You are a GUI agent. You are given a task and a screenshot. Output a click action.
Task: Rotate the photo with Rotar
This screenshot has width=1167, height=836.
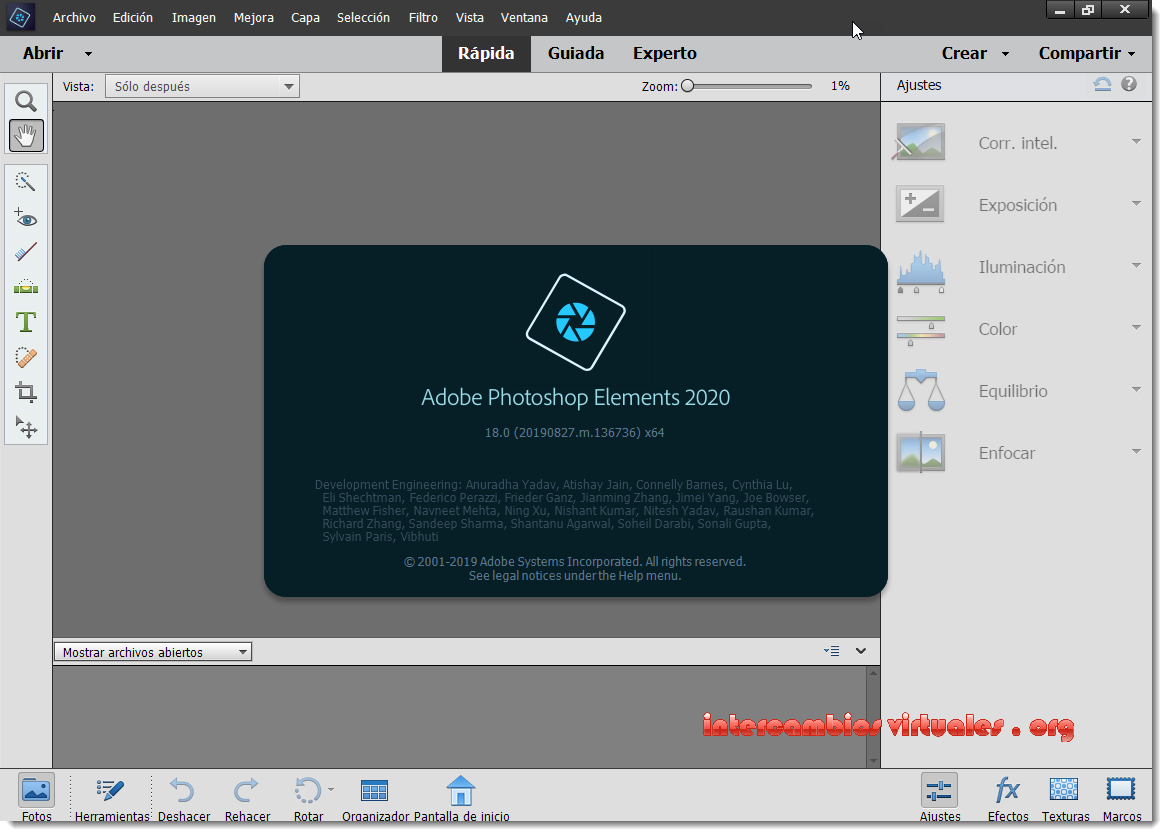[x=308, y=797]
